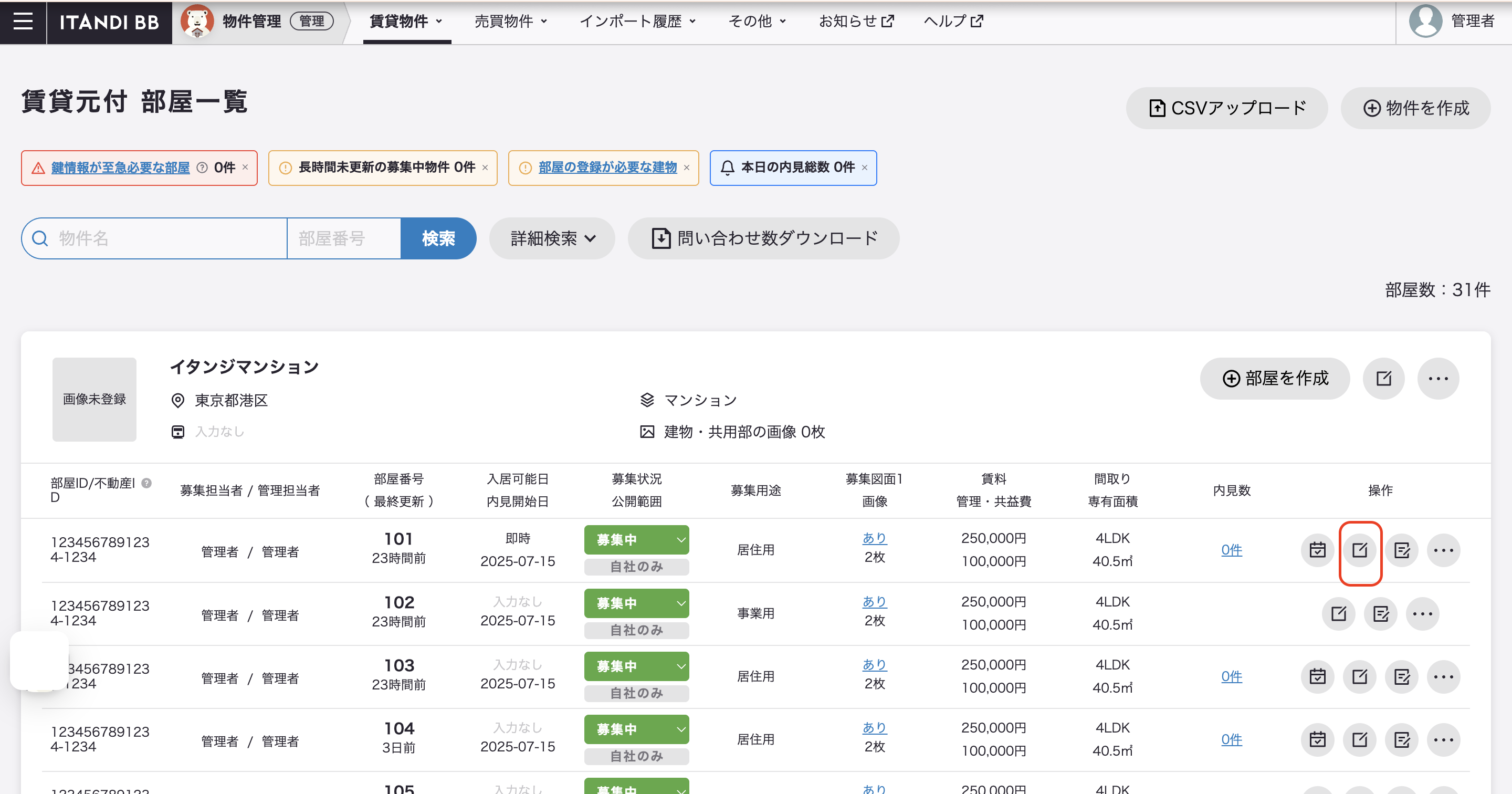Click help icon in 鍵情報 alert
The height and width of the screenshot is (794, 1512).
(x=202, y=168)
